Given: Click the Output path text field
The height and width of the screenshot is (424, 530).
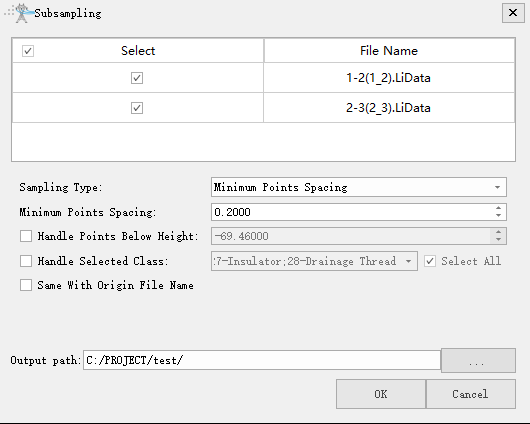Looking at the screenshot, I should [x=262, y=360].
